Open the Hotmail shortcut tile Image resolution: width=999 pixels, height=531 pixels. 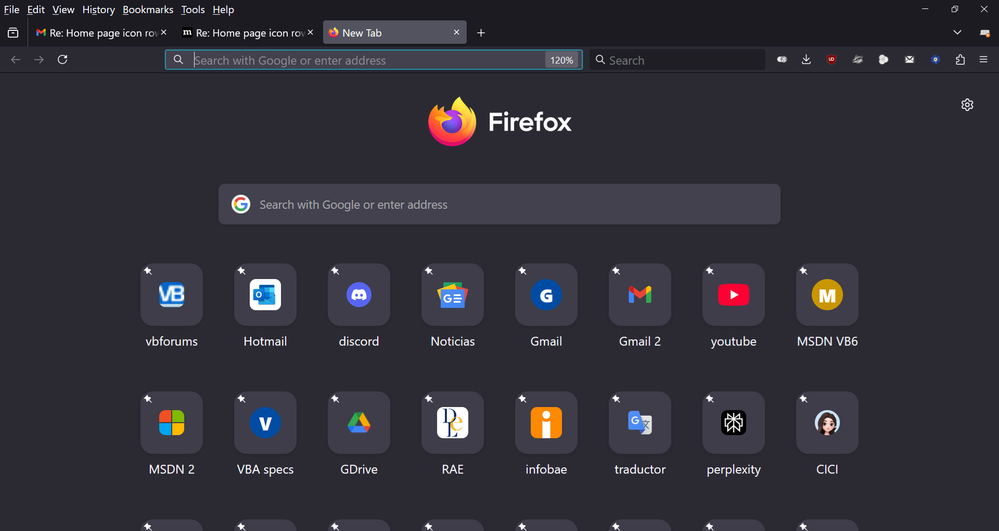pos(265,295)
